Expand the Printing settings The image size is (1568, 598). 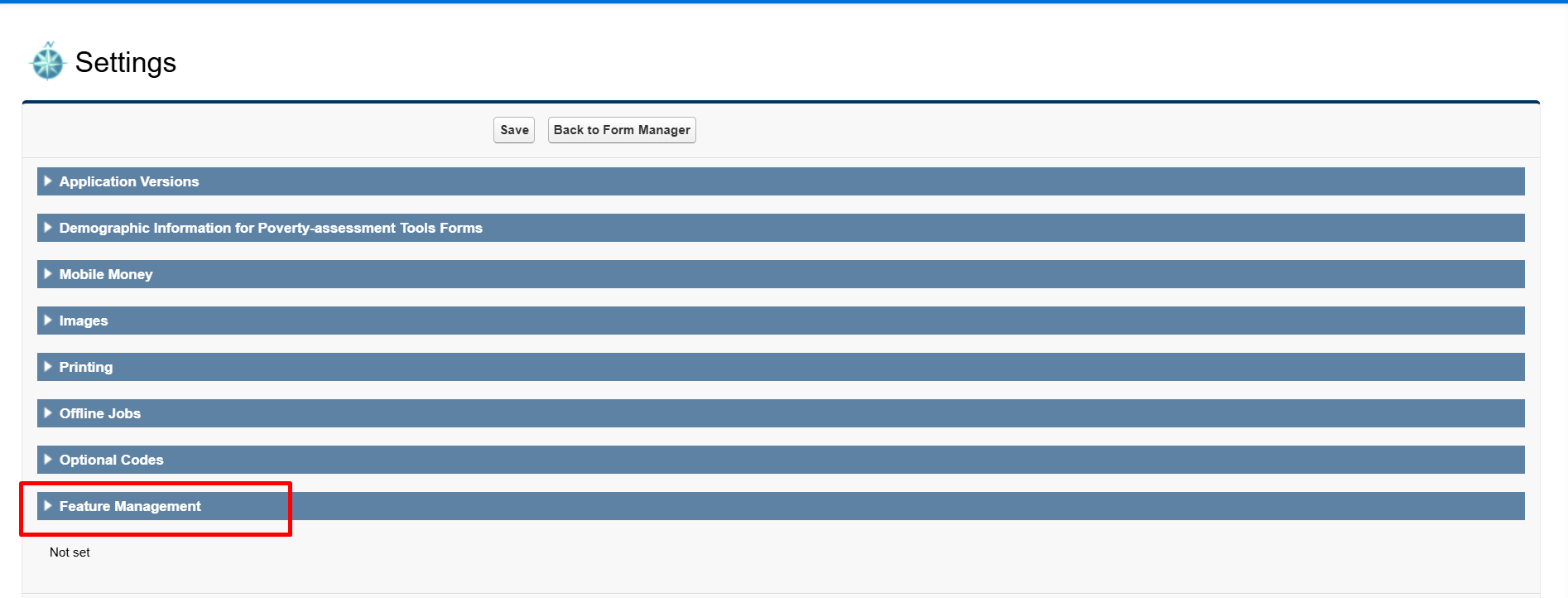click(x=85, y=367)
